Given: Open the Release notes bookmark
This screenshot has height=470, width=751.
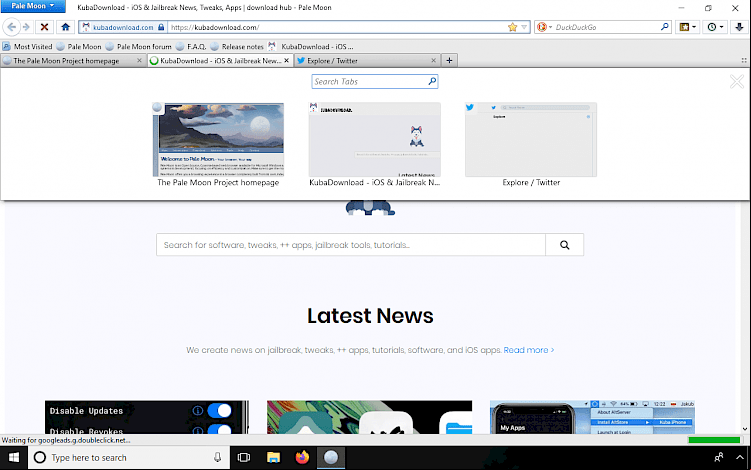Looking at the screenshot, I should (237, 46).
